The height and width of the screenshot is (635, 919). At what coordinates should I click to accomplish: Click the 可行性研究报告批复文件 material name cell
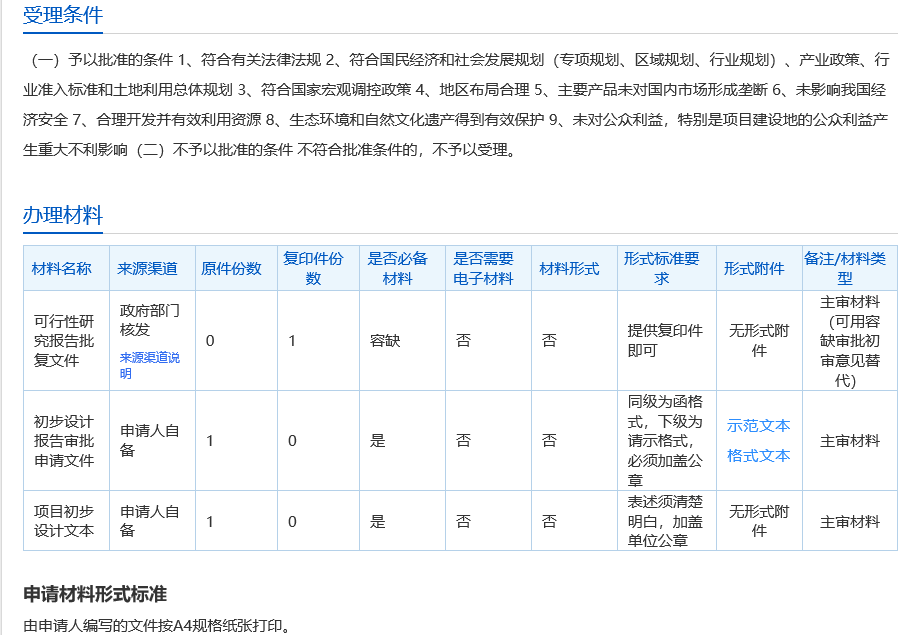64,340
